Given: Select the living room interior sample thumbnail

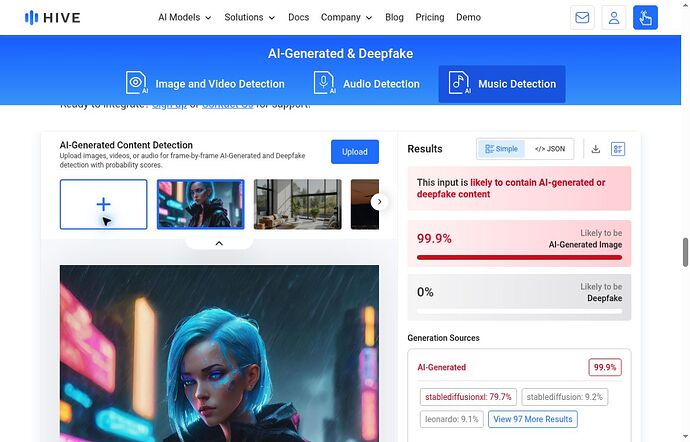Looking at the screenshot, I should point(297,204).
